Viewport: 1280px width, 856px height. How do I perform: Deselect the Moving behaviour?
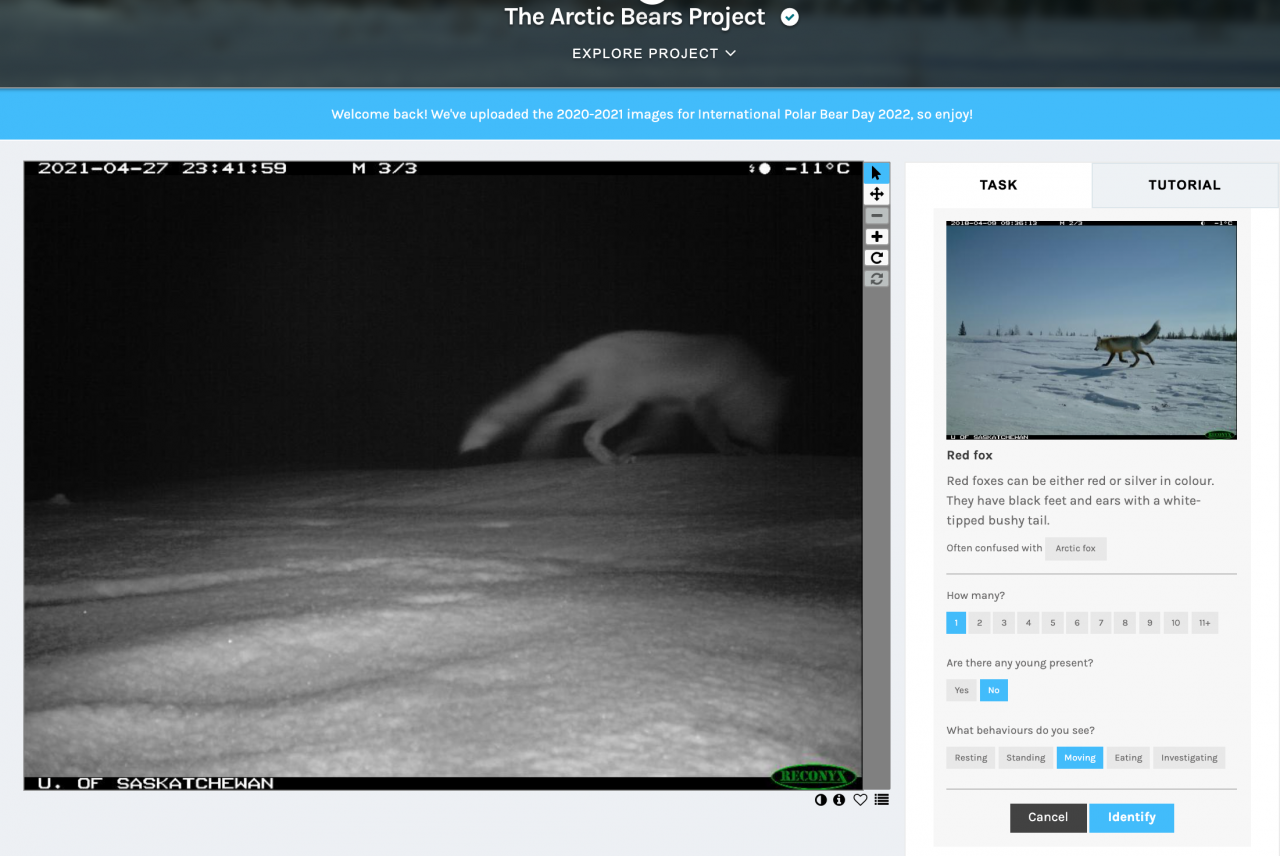(x=1080, y=758)
